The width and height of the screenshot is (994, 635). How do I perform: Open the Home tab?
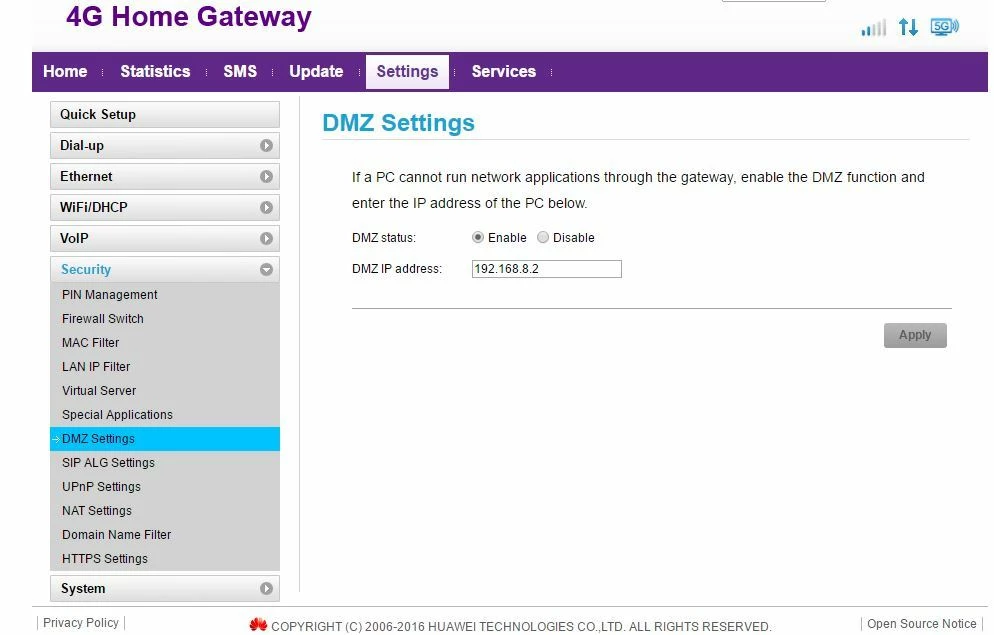tap(65, 72)
